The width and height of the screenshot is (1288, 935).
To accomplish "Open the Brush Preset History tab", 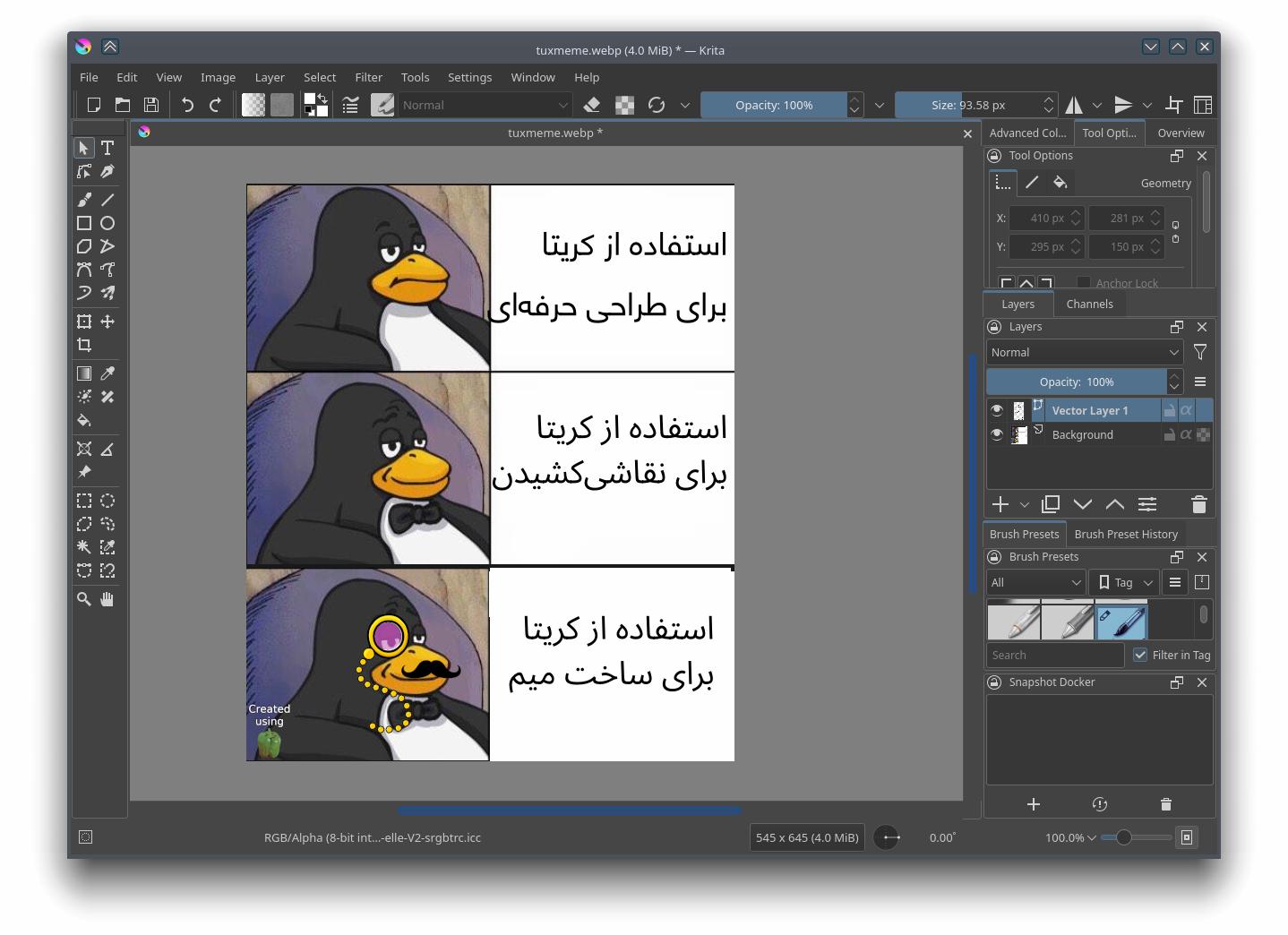I will click(x=1126, y=534).
